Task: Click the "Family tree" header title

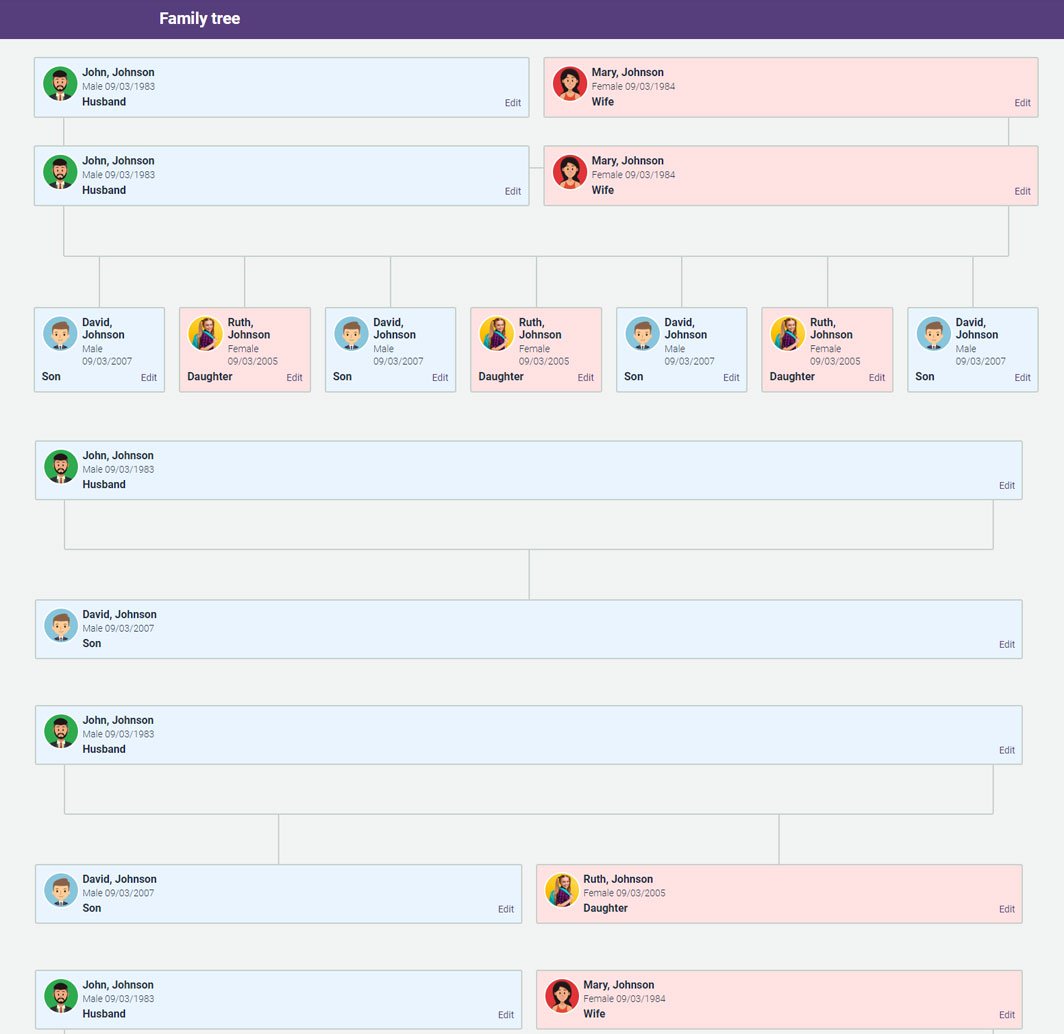Action: [x=199, y=19]
